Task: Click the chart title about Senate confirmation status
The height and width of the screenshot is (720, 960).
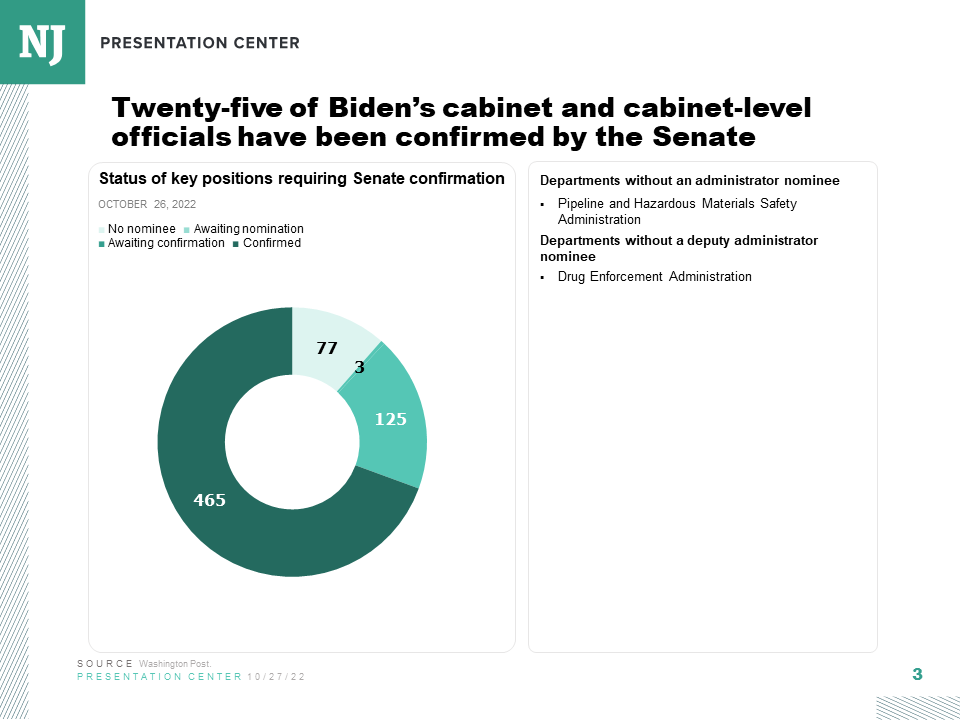Action: (x=302, y=179)
